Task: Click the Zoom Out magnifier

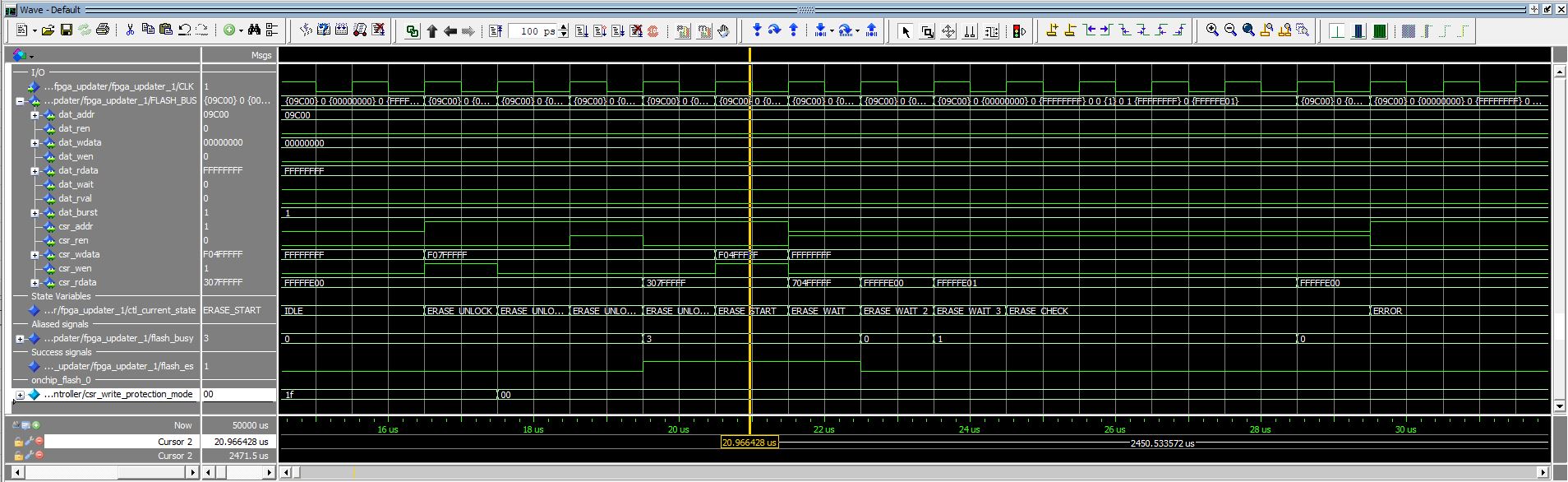Action: pos(1230,30)
